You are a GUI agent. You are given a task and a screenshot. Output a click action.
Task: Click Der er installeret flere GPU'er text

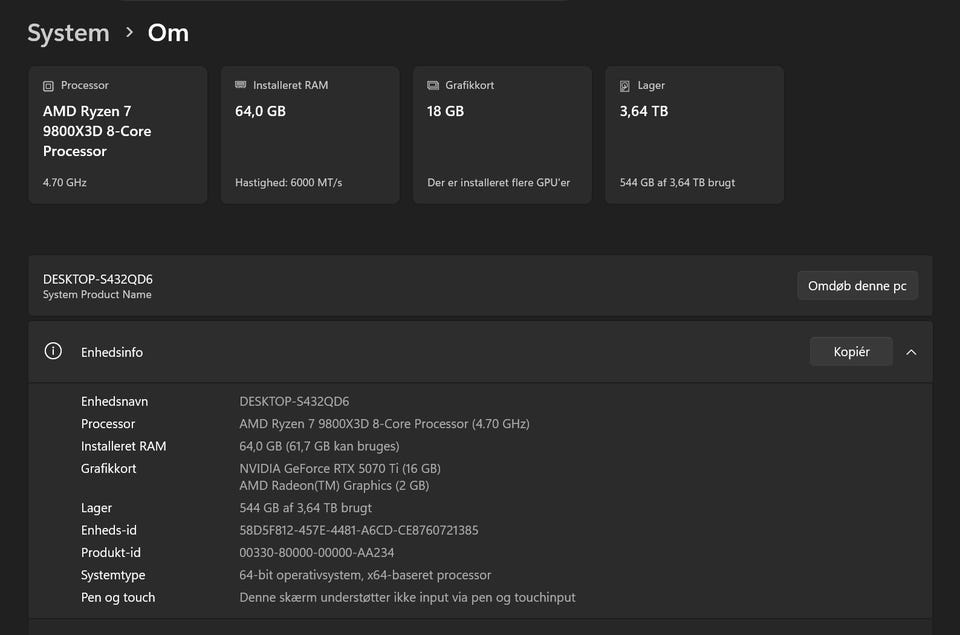coord(498,182)
